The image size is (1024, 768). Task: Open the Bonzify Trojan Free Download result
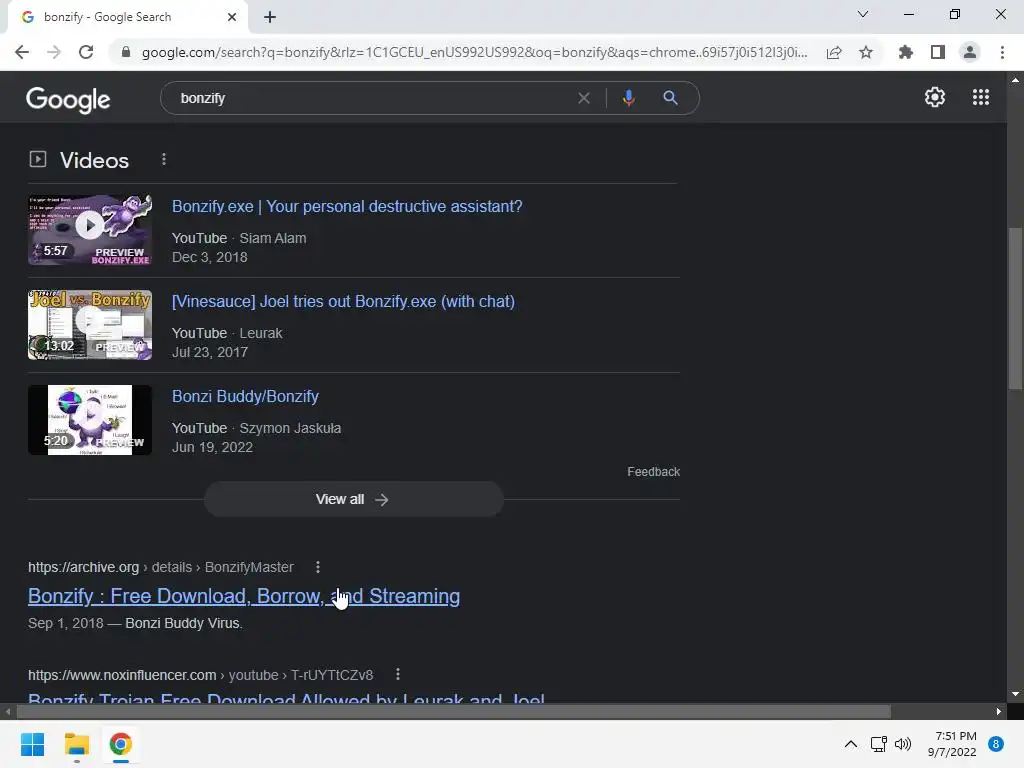coord(286,697)
